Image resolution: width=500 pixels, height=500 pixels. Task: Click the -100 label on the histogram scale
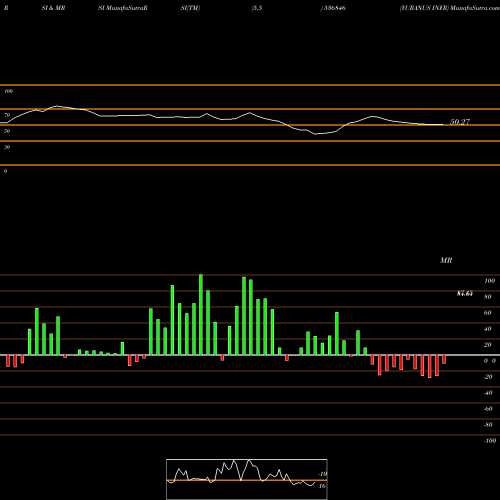[490, 441]
